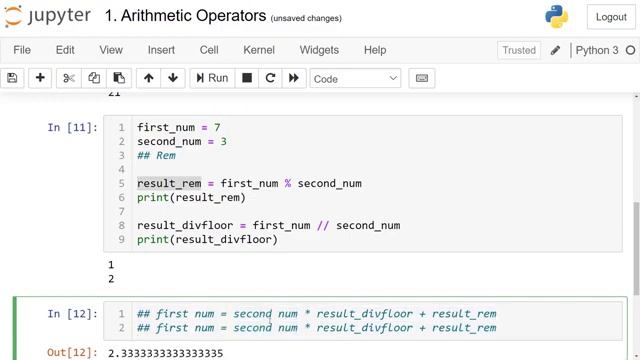The image size is (640, 360).
Task: Open the View menu
Action: pos(111,50)
